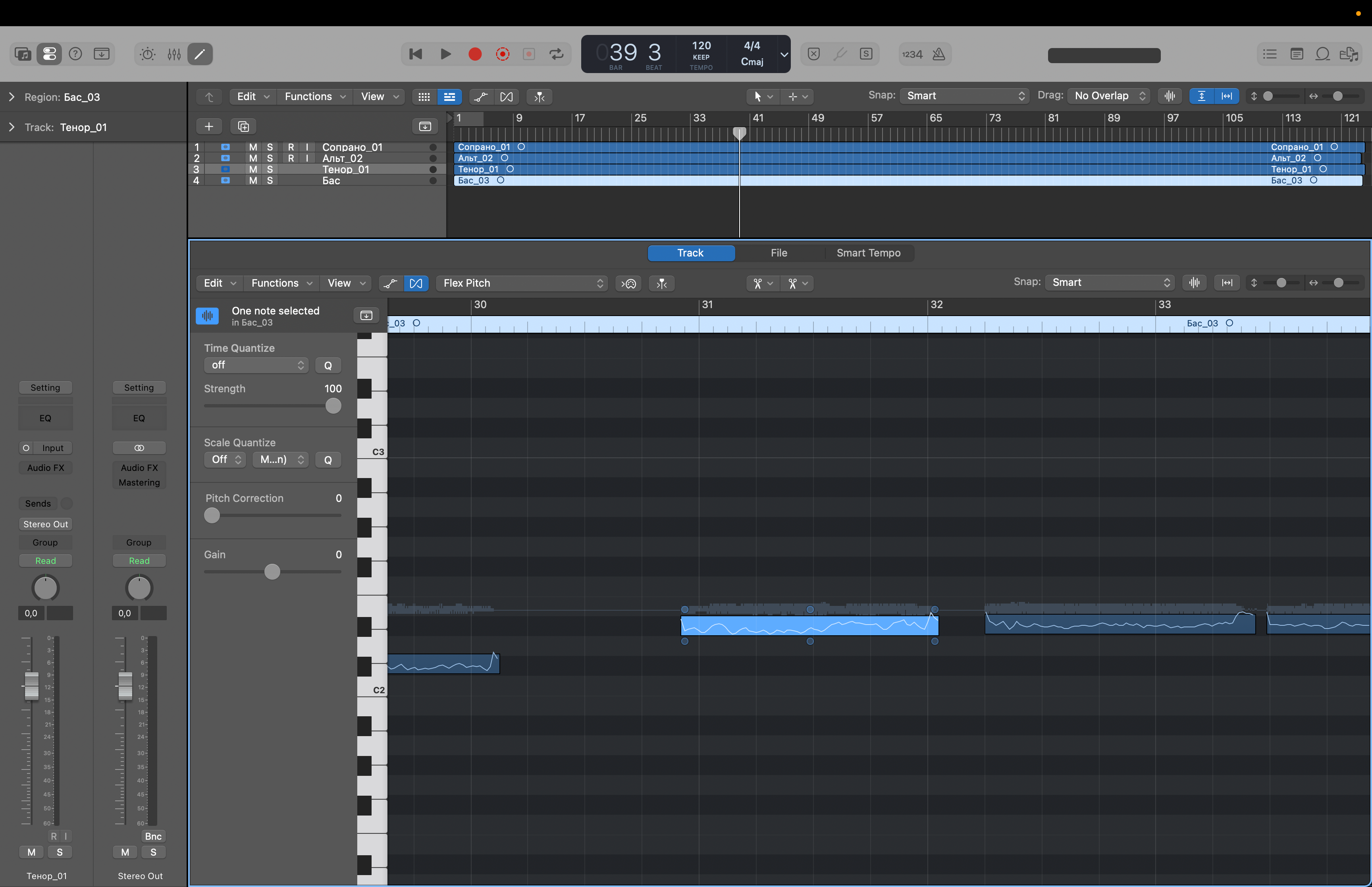Open Time Quantize off dropdown

click(256, 365)
